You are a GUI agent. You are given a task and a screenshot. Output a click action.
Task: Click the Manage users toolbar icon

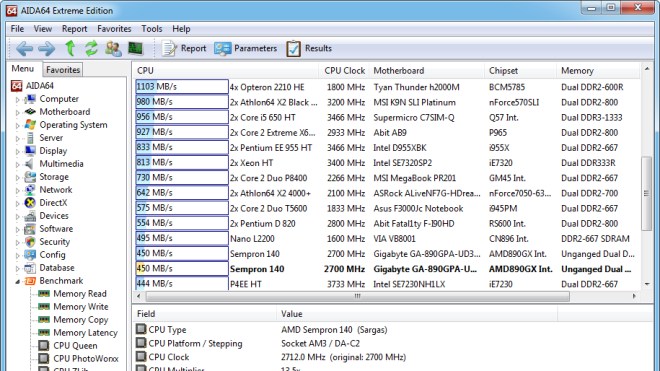coord(113,49)
